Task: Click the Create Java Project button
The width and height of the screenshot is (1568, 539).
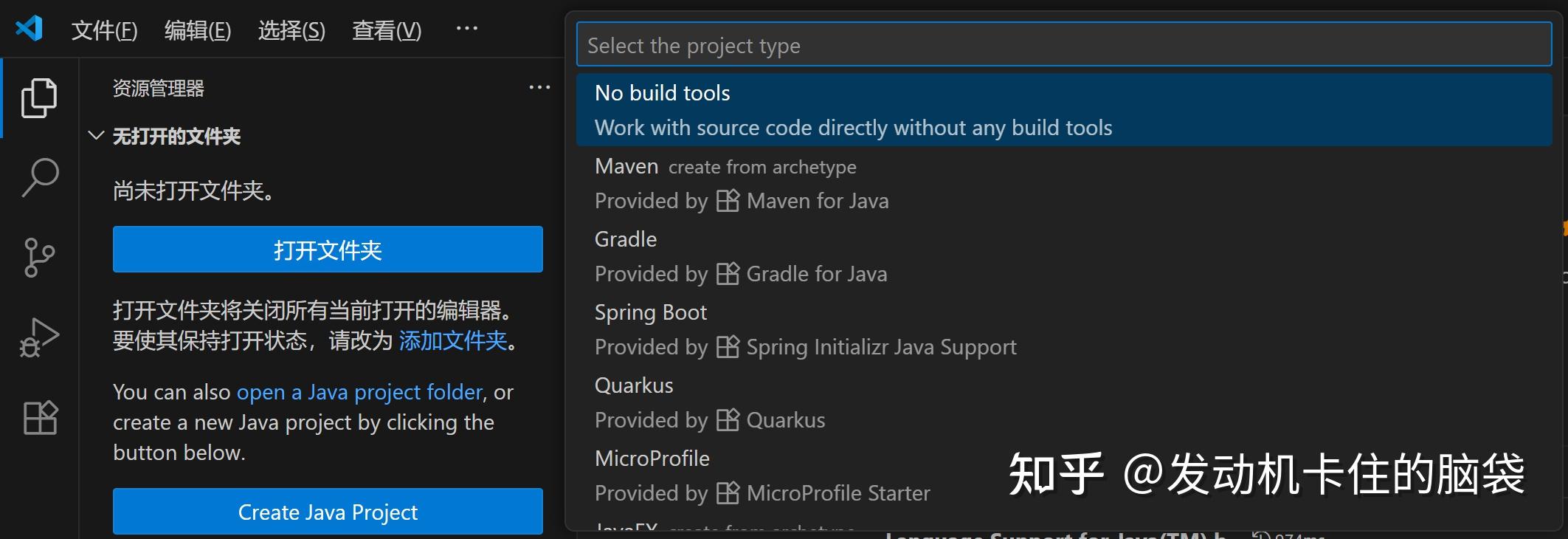Action: pyautogui.click(x=328, y=512)
